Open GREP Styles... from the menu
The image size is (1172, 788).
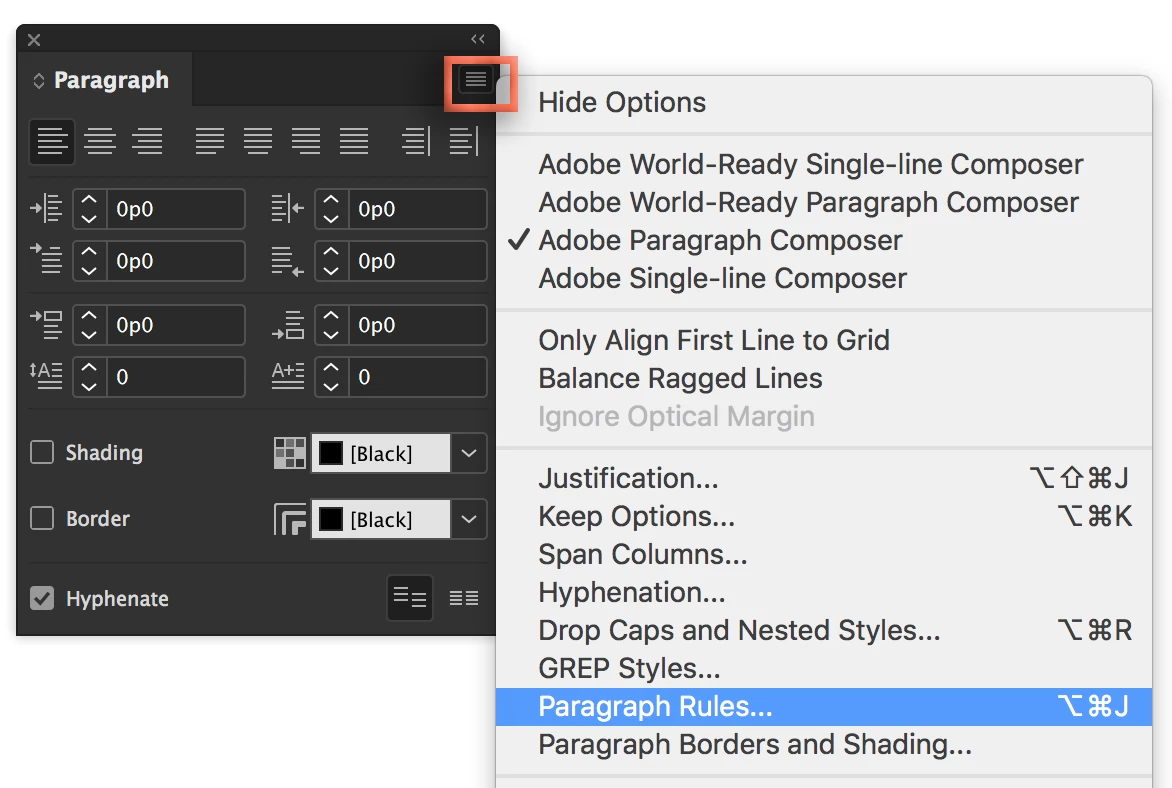[824, 668]
